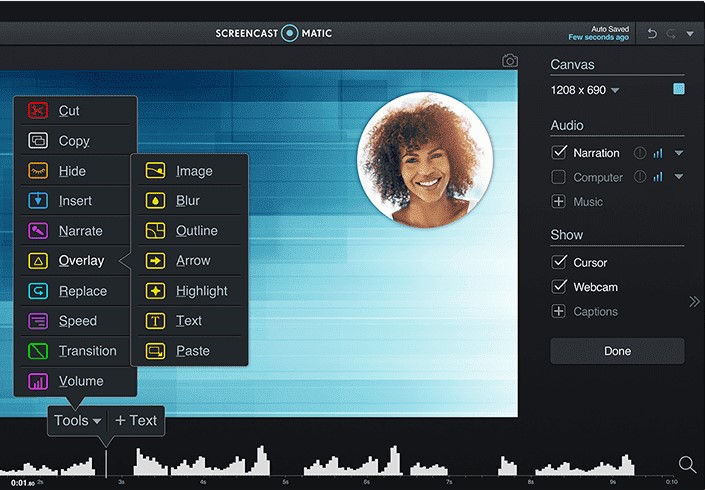The image size is (705, 490).
Task: Click the Highlight overlay icon
Action: tap(155, 291)
